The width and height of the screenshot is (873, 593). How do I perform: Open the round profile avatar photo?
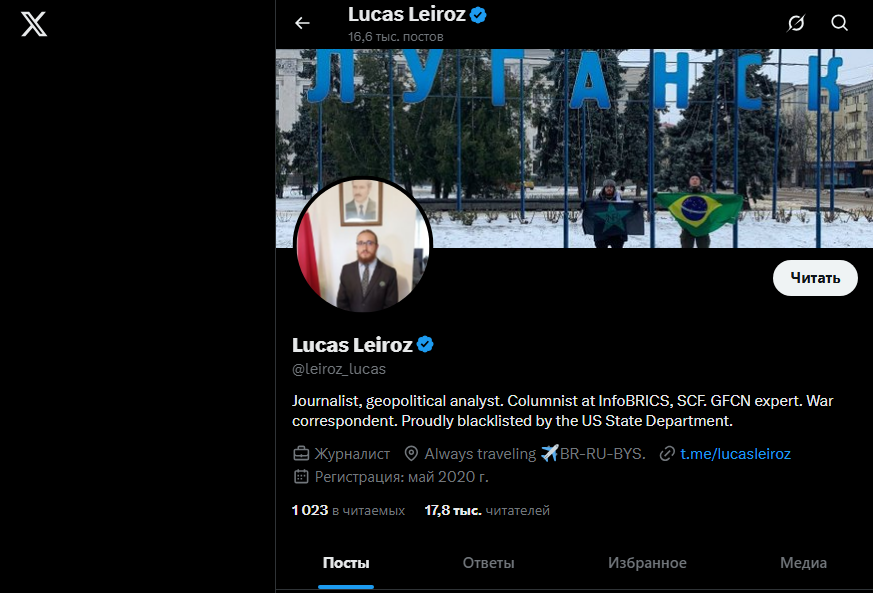click(x=363, y=245)
